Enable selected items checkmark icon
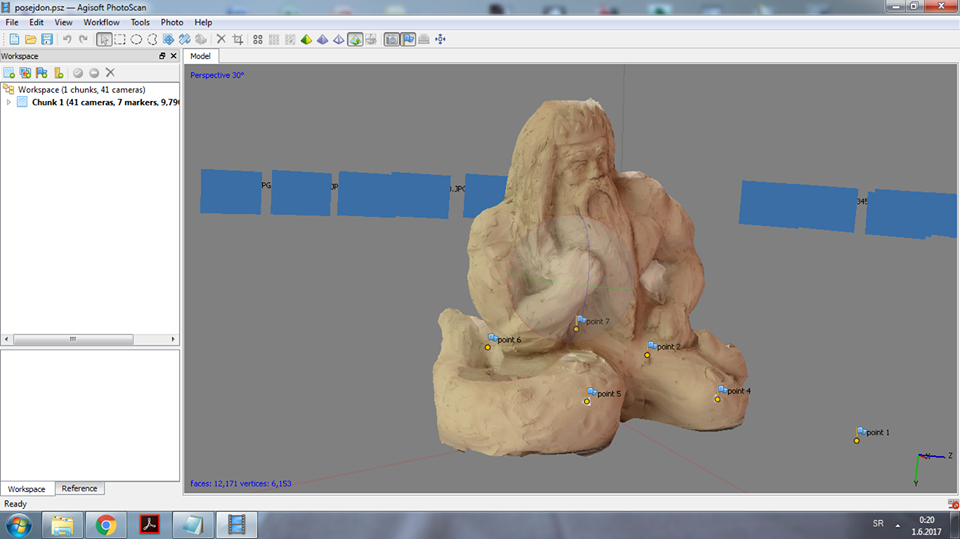Viewport: 960px width, 539px height. [x=78, y=73]
